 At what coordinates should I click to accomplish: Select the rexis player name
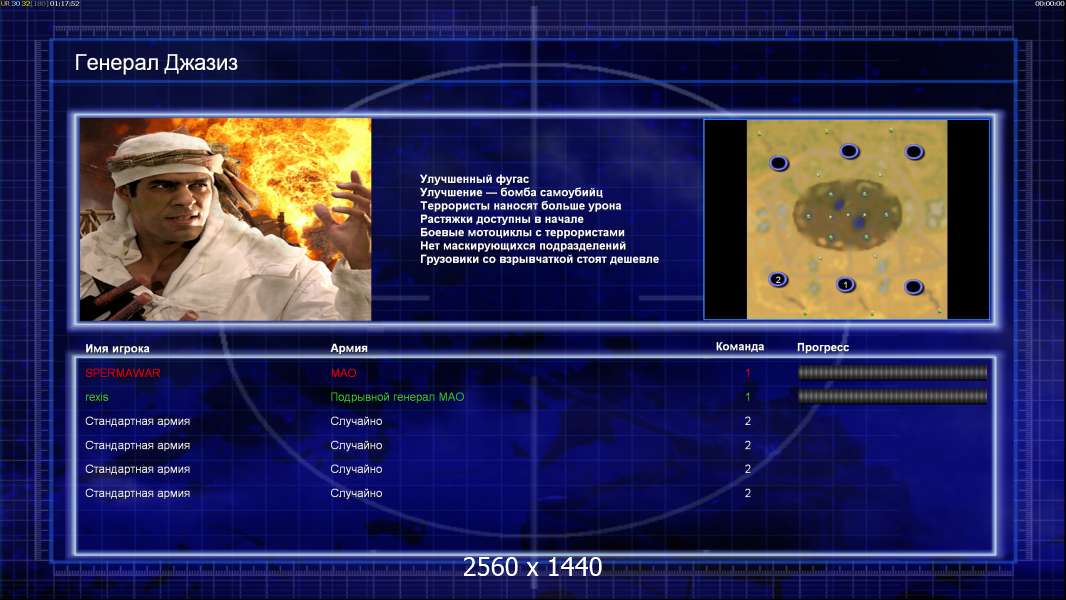click(x=97, y=397)
